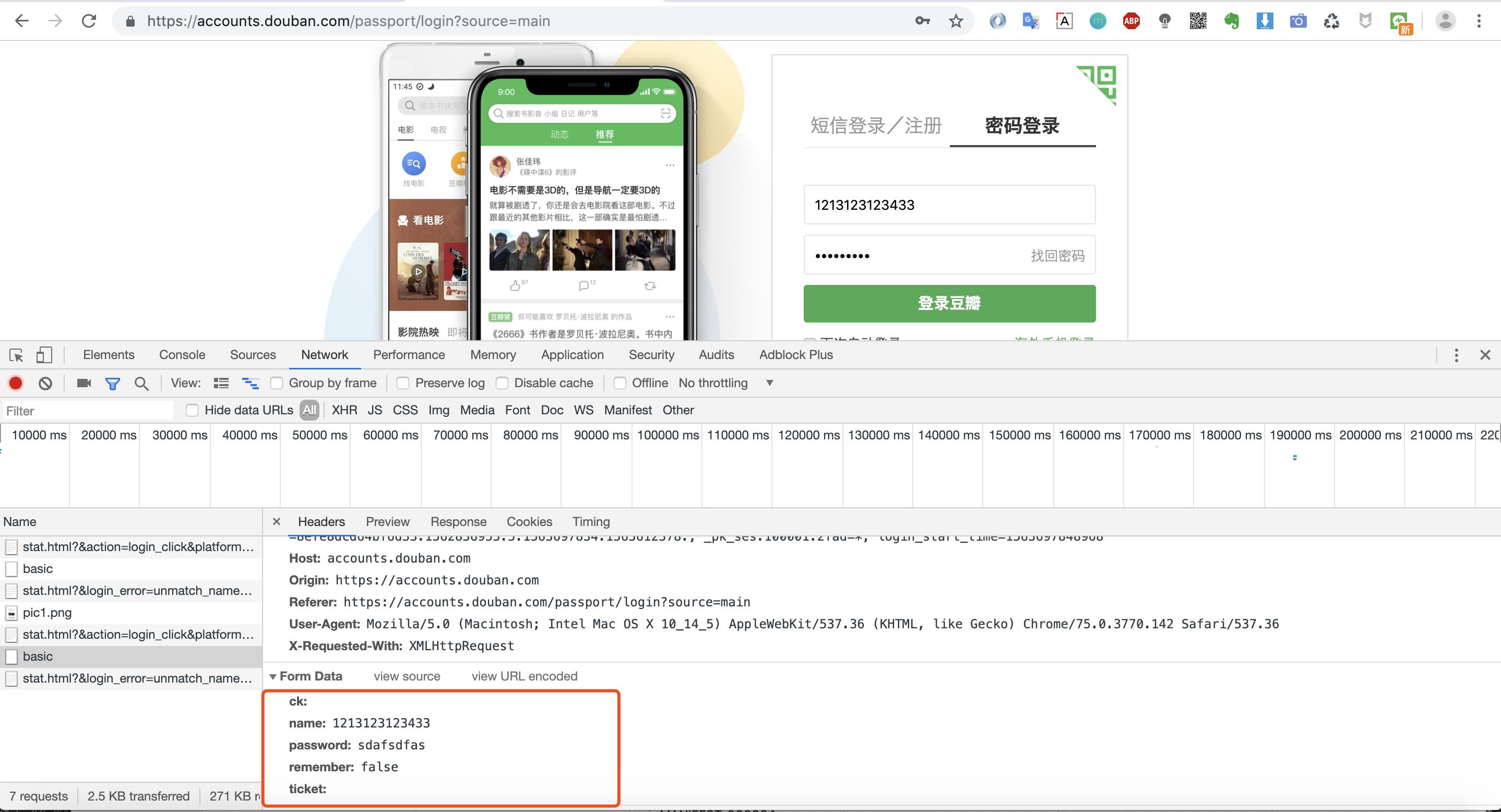
Task: Open camera screenshot extension icon
Action: (1298, 21)
